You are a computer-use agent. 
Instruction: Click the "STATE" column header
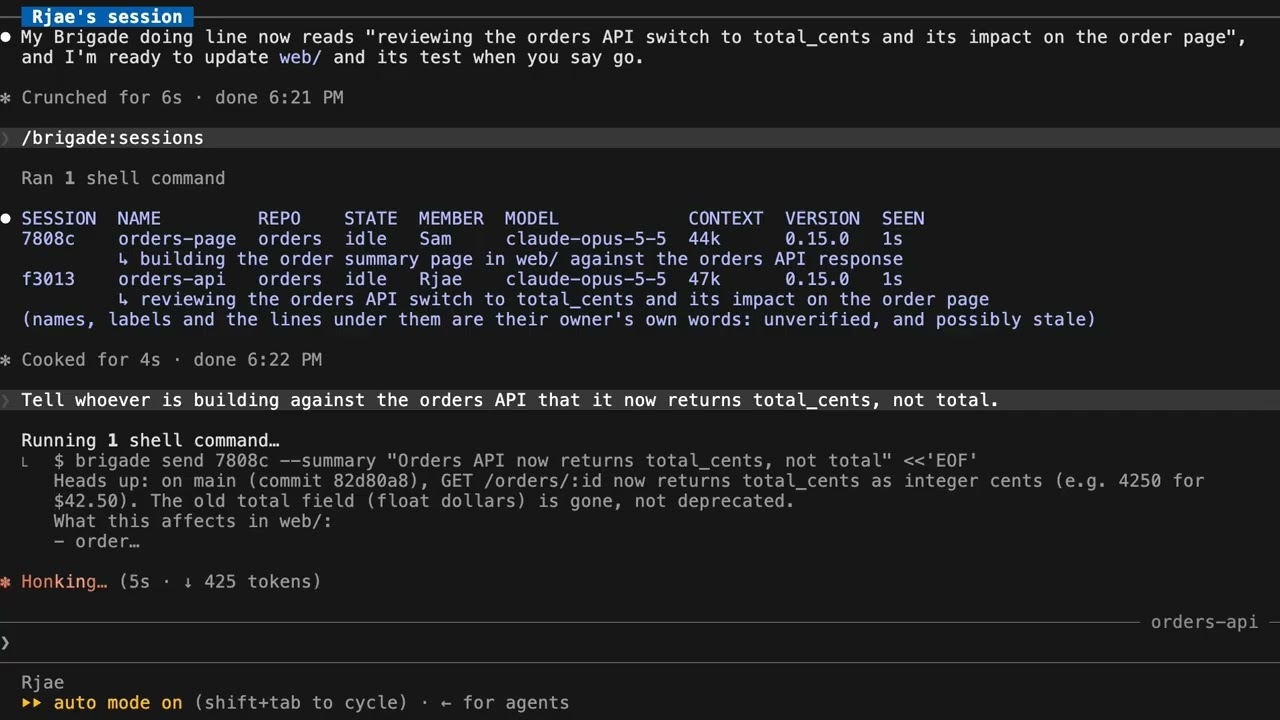(x=371, y=218)
